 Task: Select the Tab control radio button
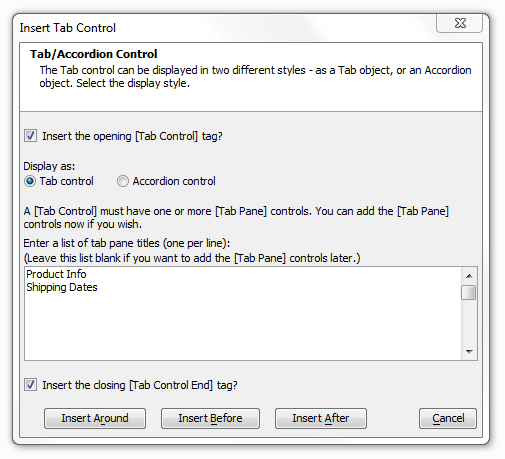click(30, 181)
